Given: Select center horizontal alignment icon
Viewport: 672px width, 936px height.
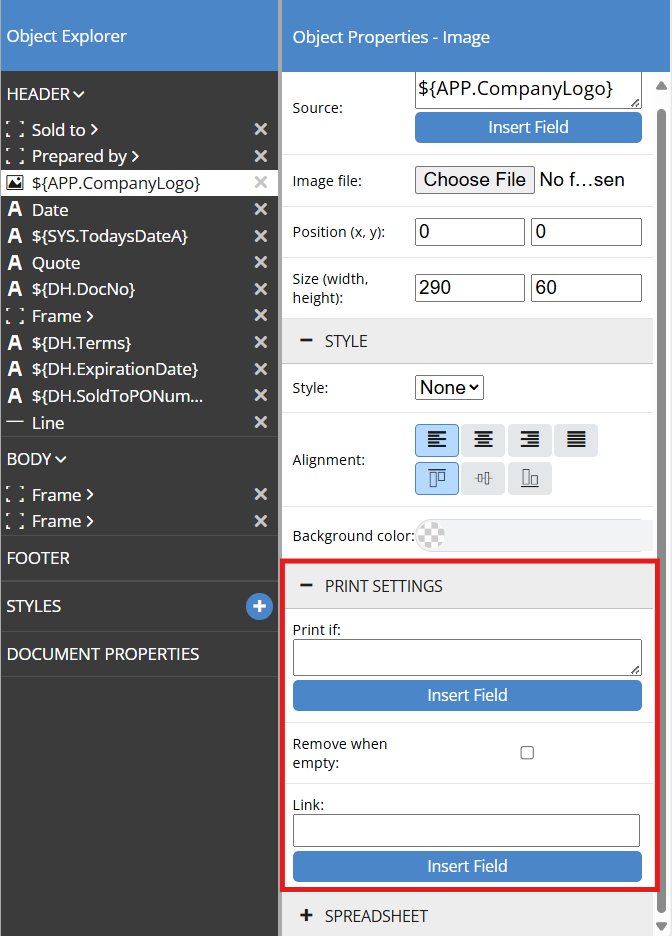Looking at the screenshot, I should tap(483, 440).
